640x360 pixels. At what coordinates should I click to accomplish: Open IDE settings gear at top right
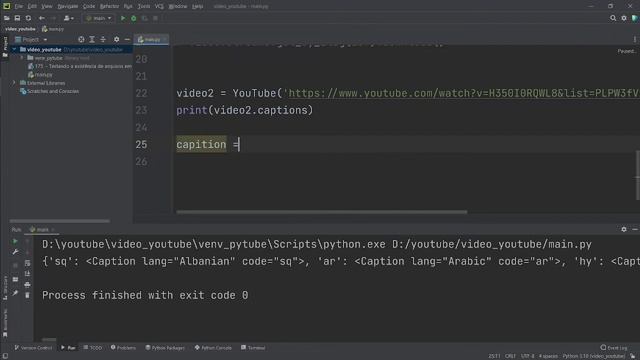624,18
